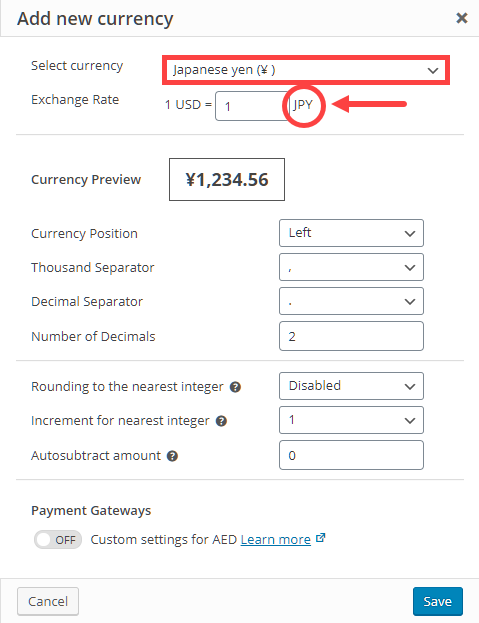
Task: Click the Autosubtract amount input field
Action: [x=351, y=455]
